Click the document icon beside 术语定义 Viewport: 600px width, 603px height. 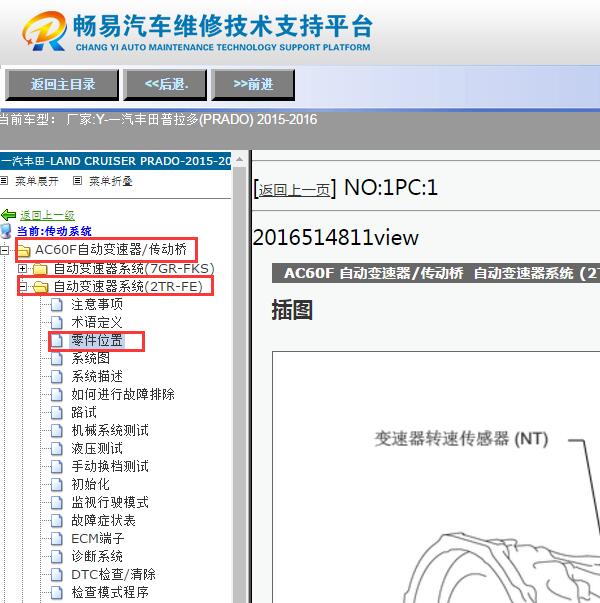pyautogui.click(x=57, y=323)
